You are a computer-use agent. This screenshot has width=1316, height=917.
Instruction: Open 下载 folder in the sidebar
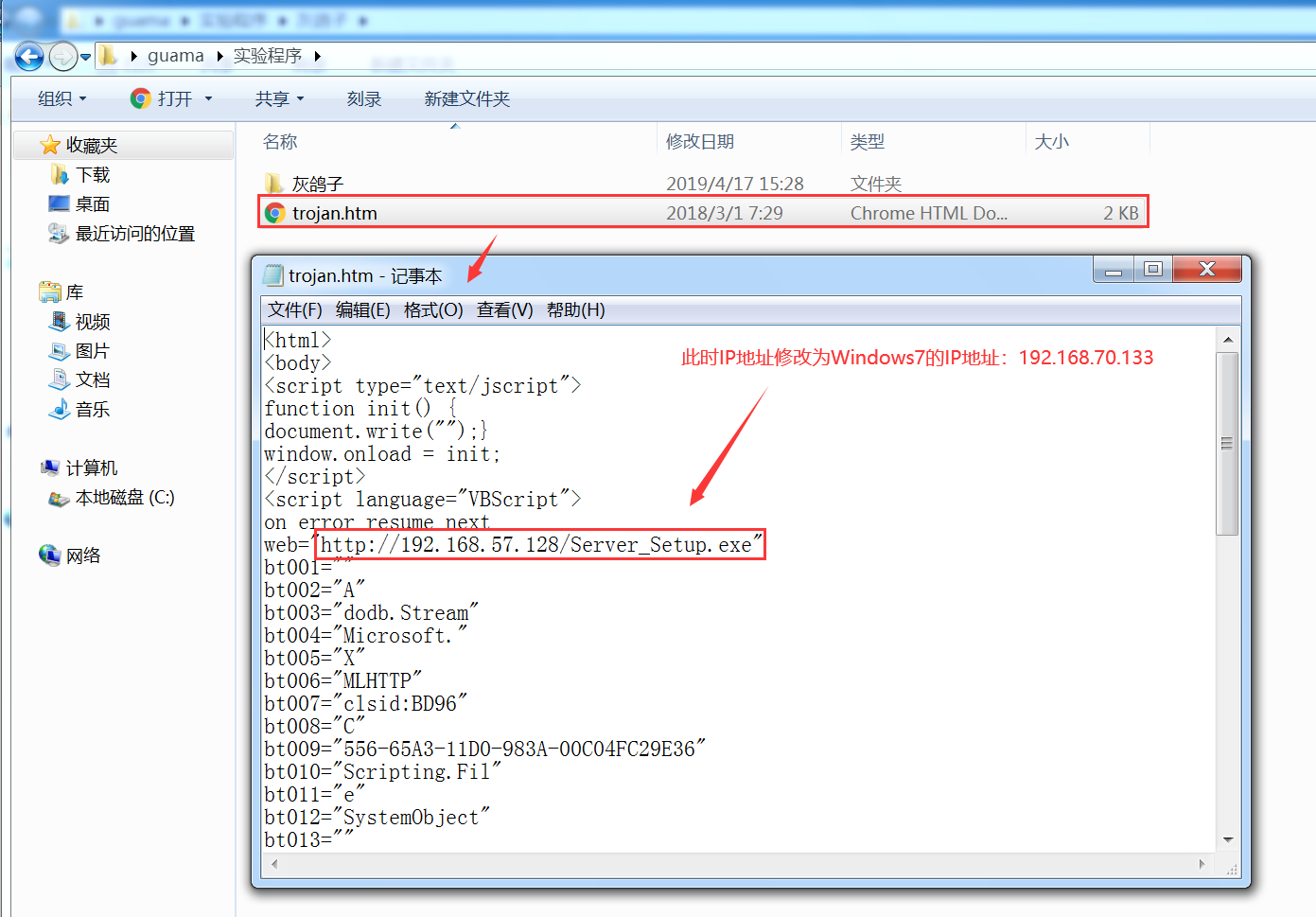(93, 175)
